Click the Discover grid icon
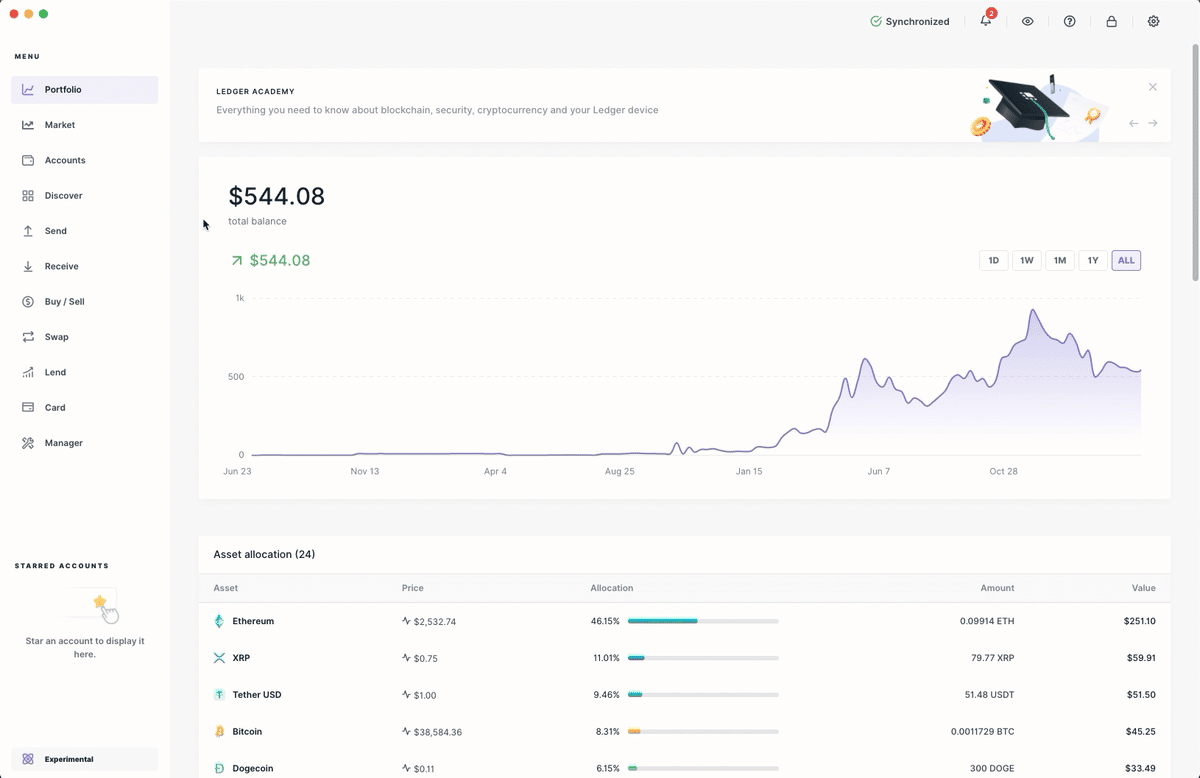This screenshot has height=778, width=1200. [x=28, y=196]
